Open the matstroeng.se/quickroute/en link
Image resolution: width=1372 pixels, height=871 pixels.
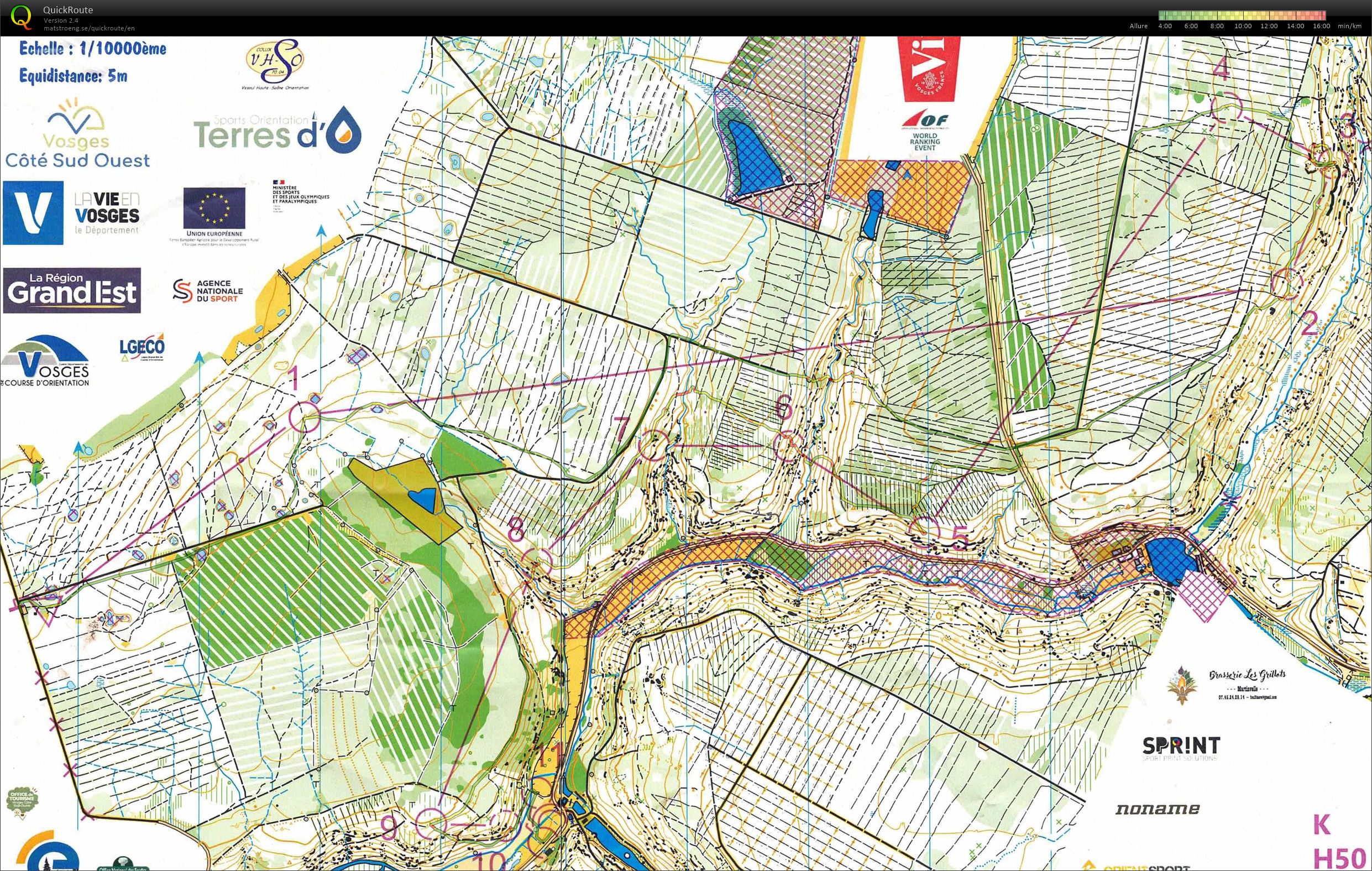[x=89, y=28]
